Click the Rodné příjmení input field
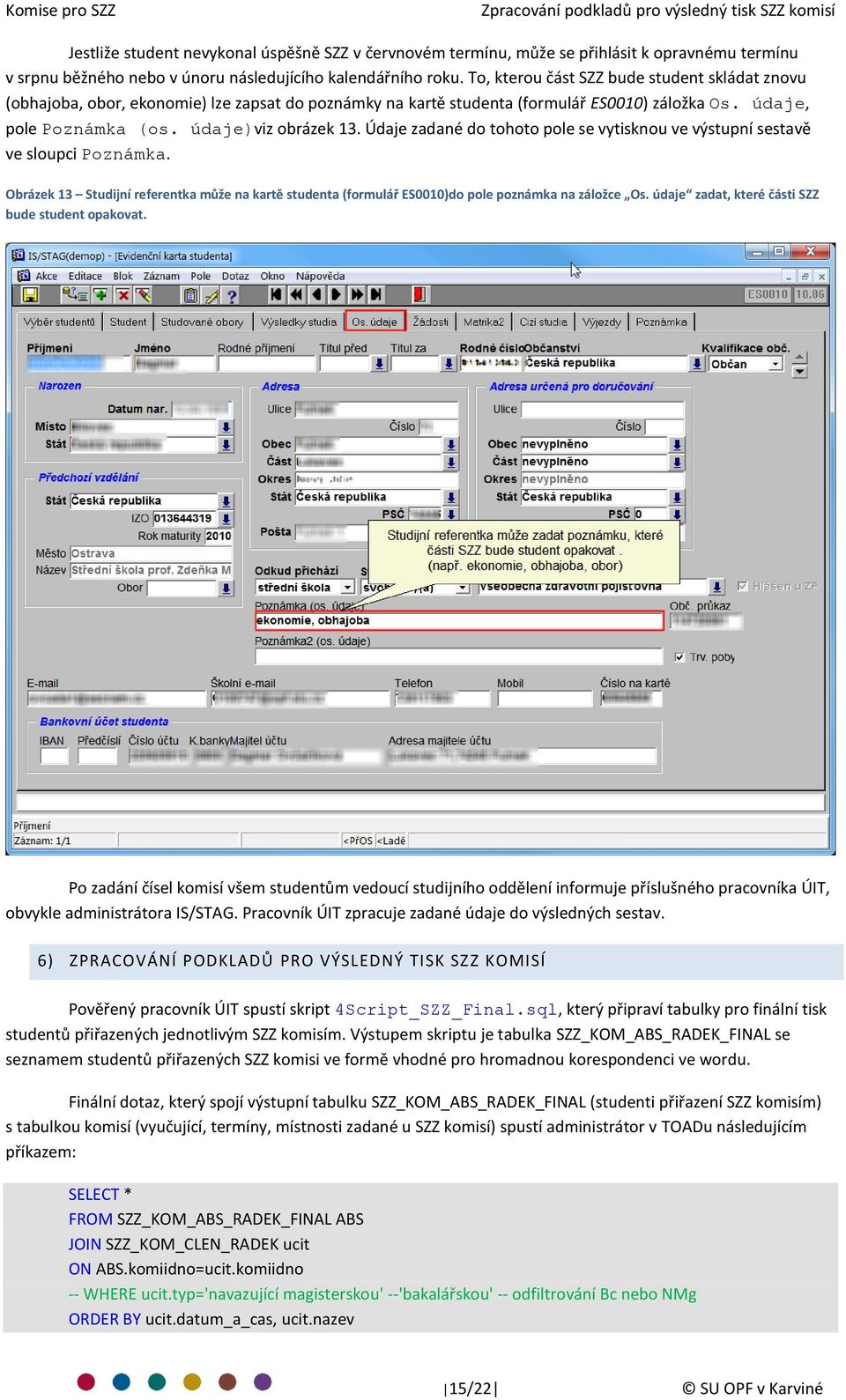 tap(265, 363)
